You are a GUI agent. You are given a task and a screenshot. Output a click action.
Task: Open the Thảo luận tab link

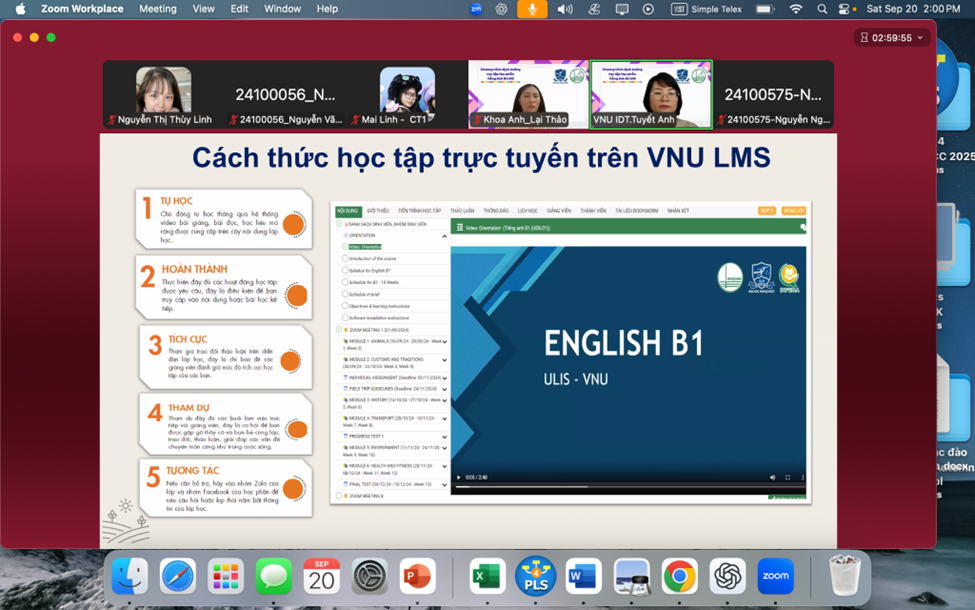coord(462,211)
